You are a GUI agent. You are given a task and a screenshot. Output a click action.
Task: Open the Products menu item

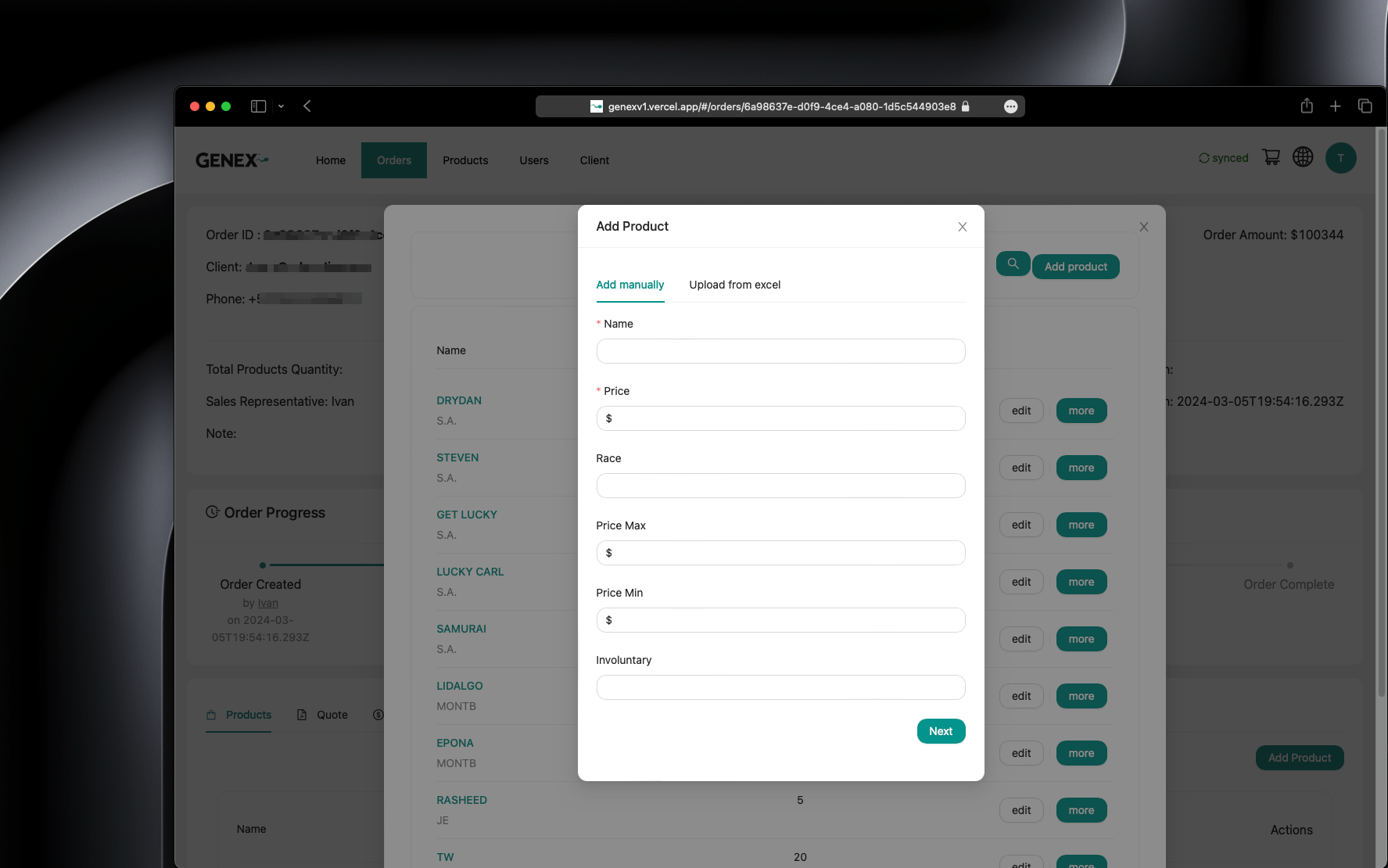click(465, 160)
